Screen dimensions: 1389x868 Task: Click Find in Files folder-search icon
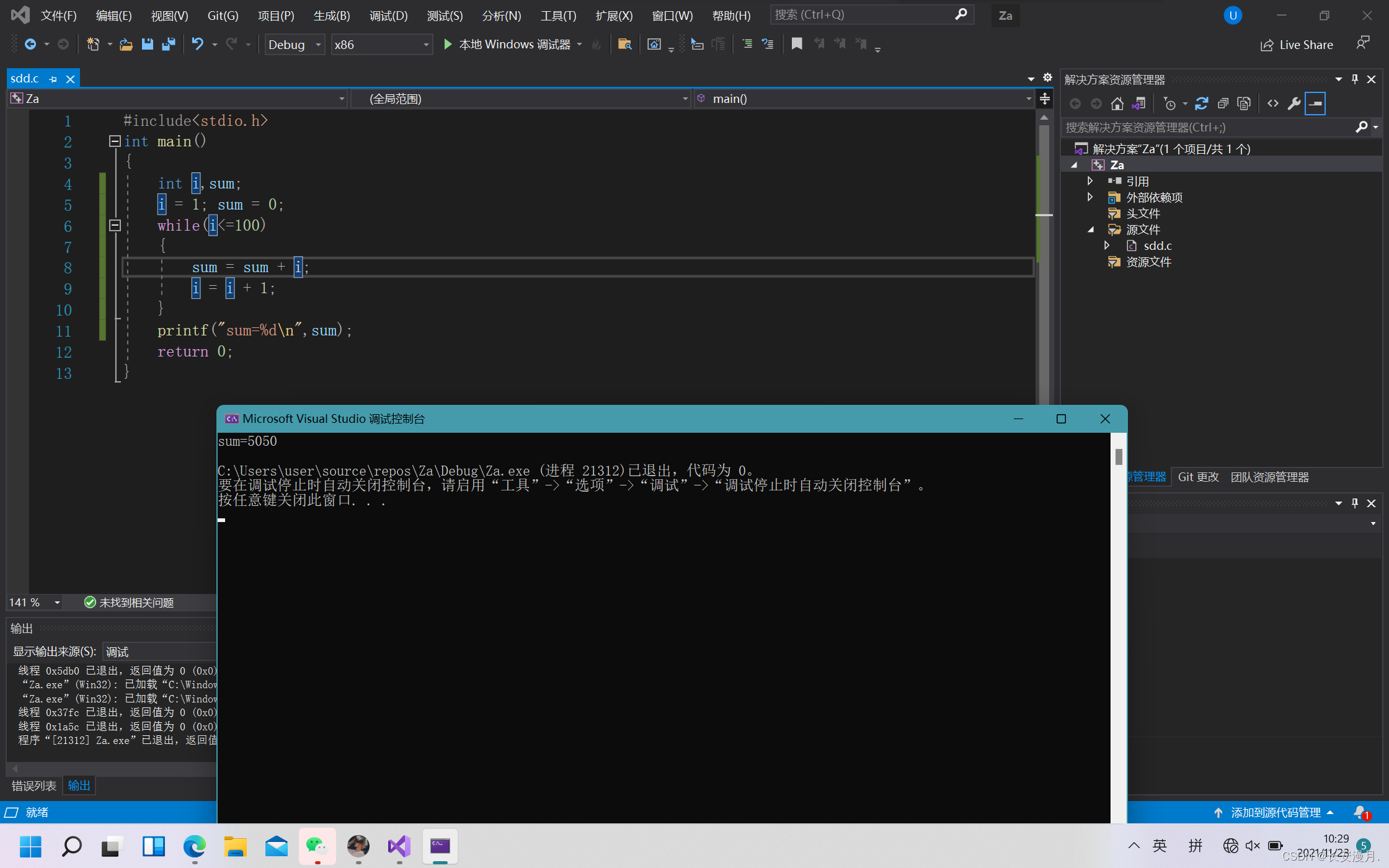point(624,44)
